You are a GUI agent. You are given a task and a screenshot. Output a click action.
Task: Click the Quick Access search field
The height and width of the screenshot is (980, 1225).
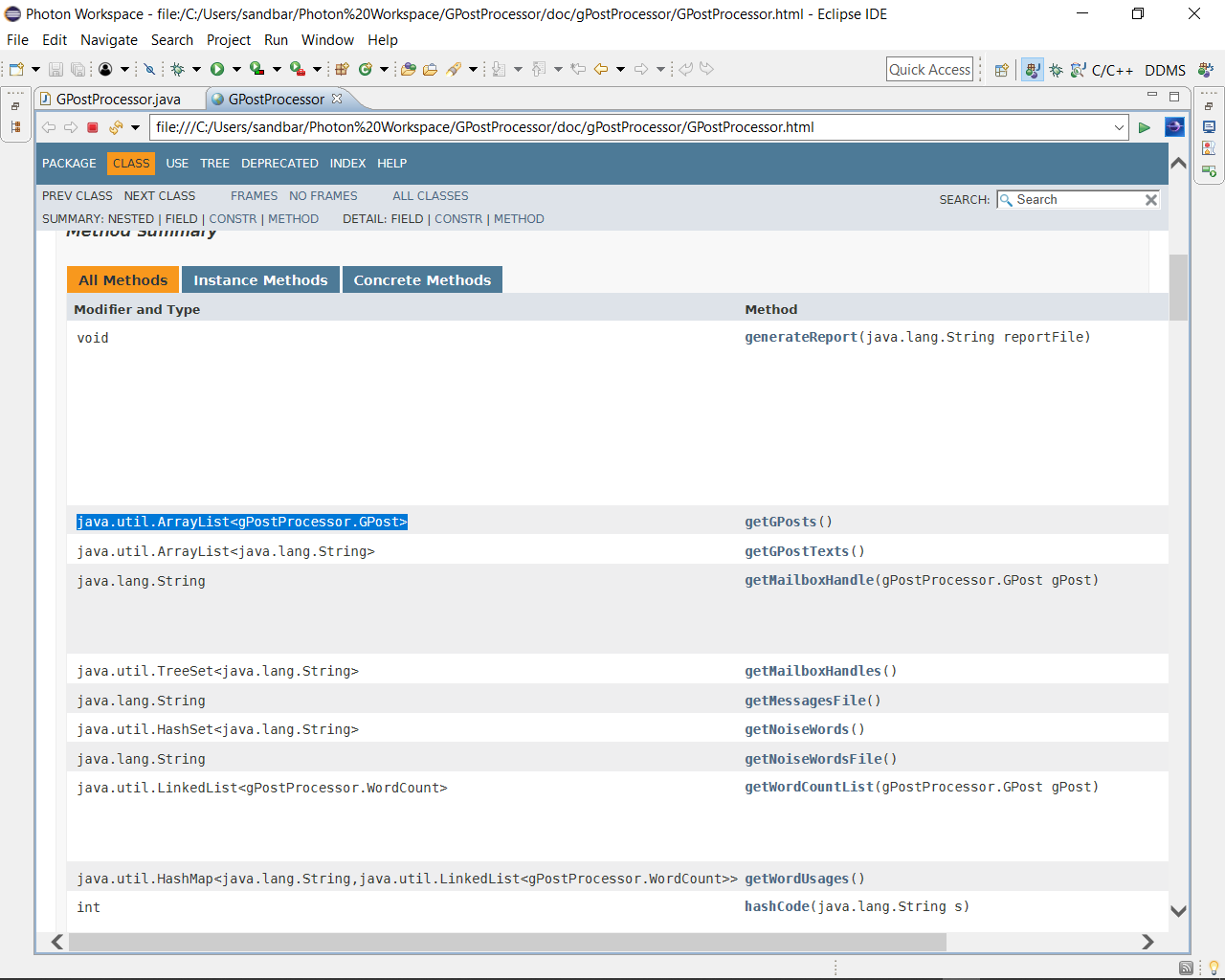click(929, 69)
